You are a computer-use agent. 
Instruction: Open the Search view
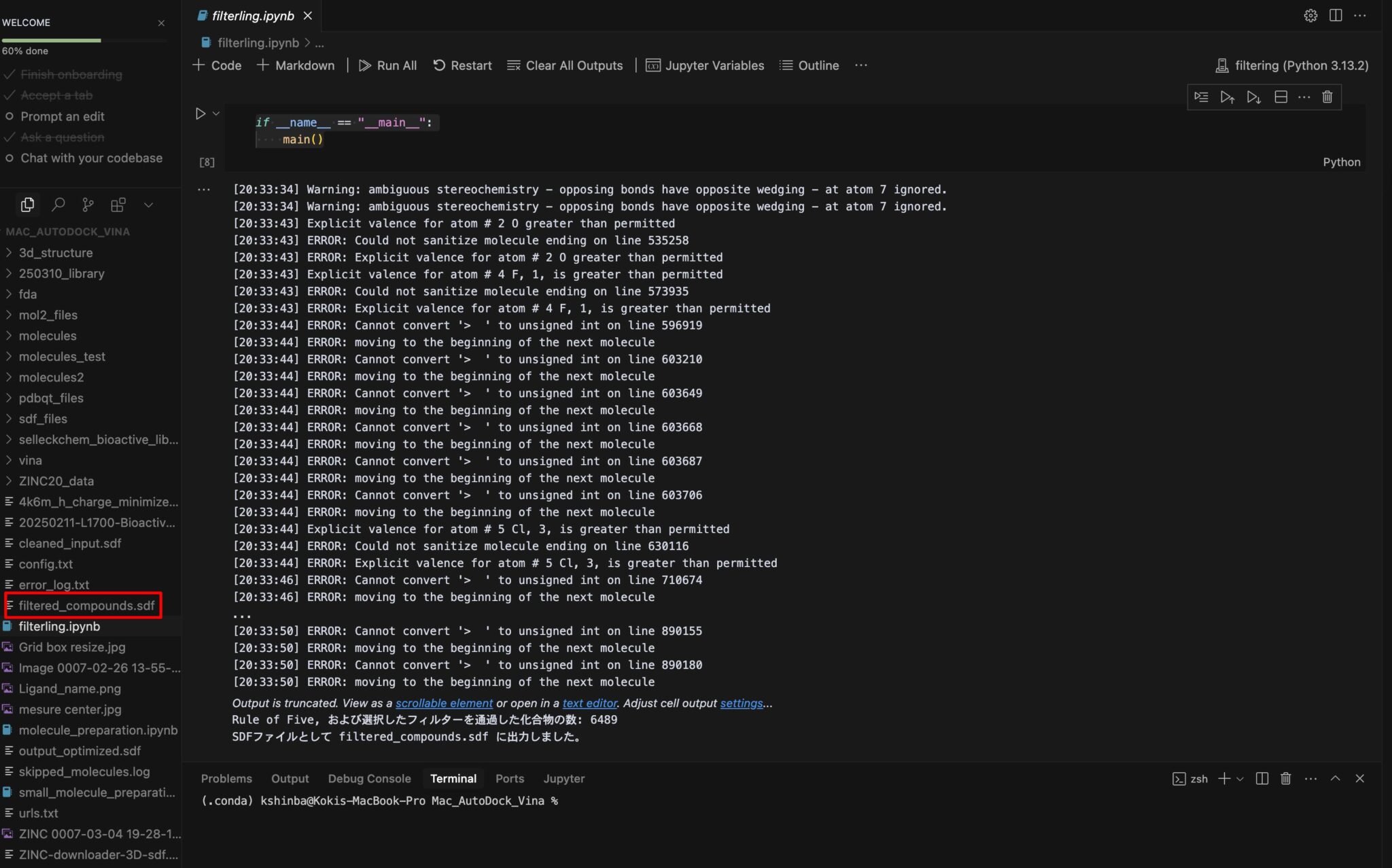tap(58, 204)
